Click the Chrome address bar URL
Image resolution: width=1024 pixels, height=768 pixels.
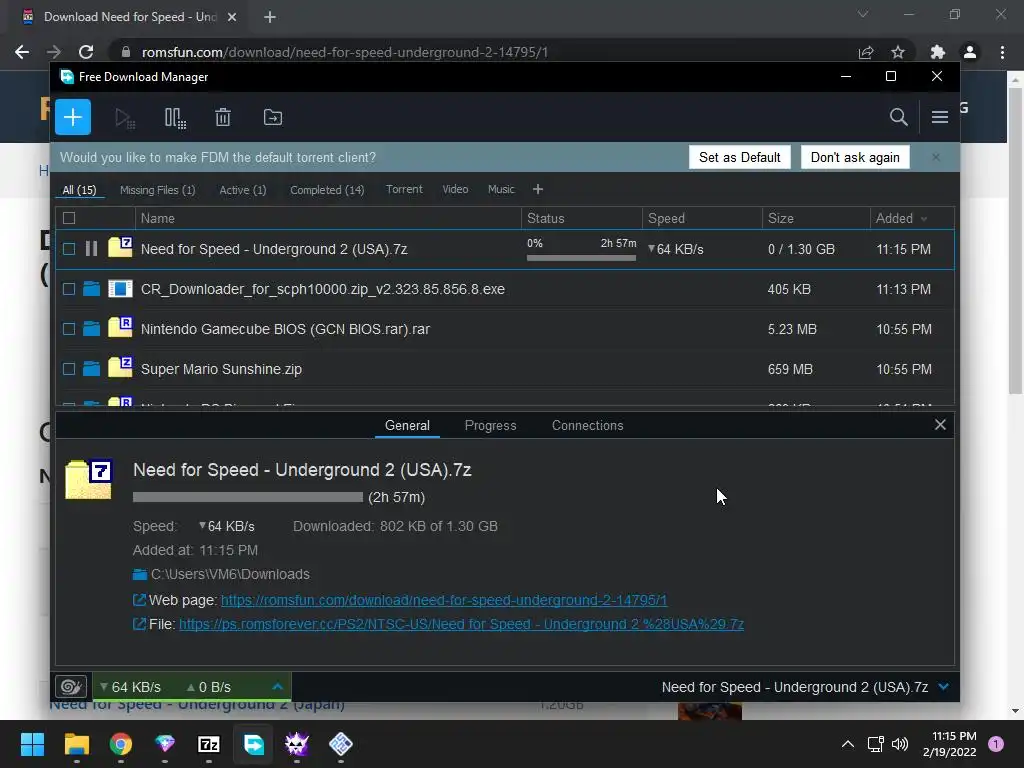coord(345,52)
